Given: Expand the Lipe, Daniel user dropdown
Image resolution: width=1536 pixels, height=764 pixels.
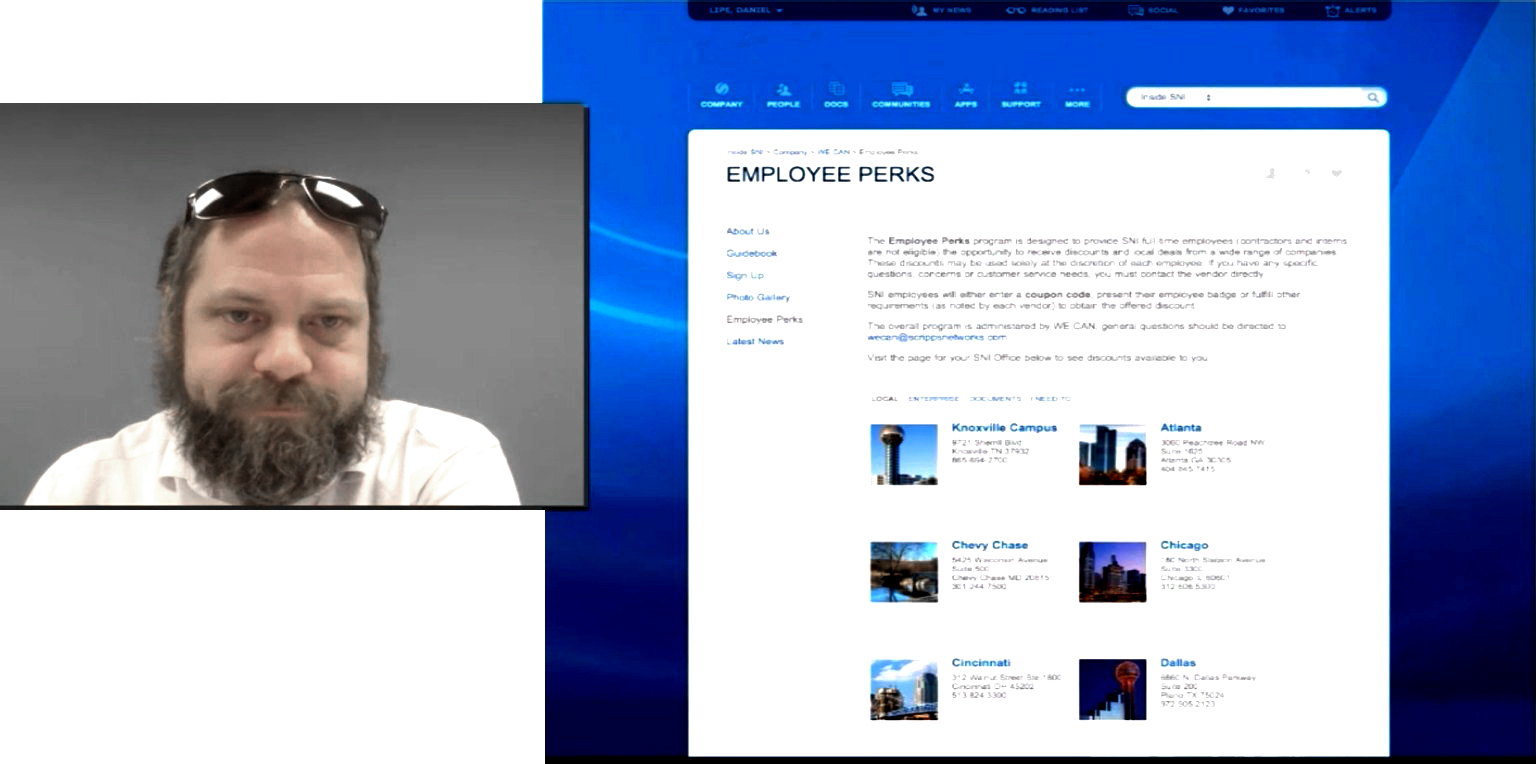Looking at the screenshot, I should tap(746, 10).
